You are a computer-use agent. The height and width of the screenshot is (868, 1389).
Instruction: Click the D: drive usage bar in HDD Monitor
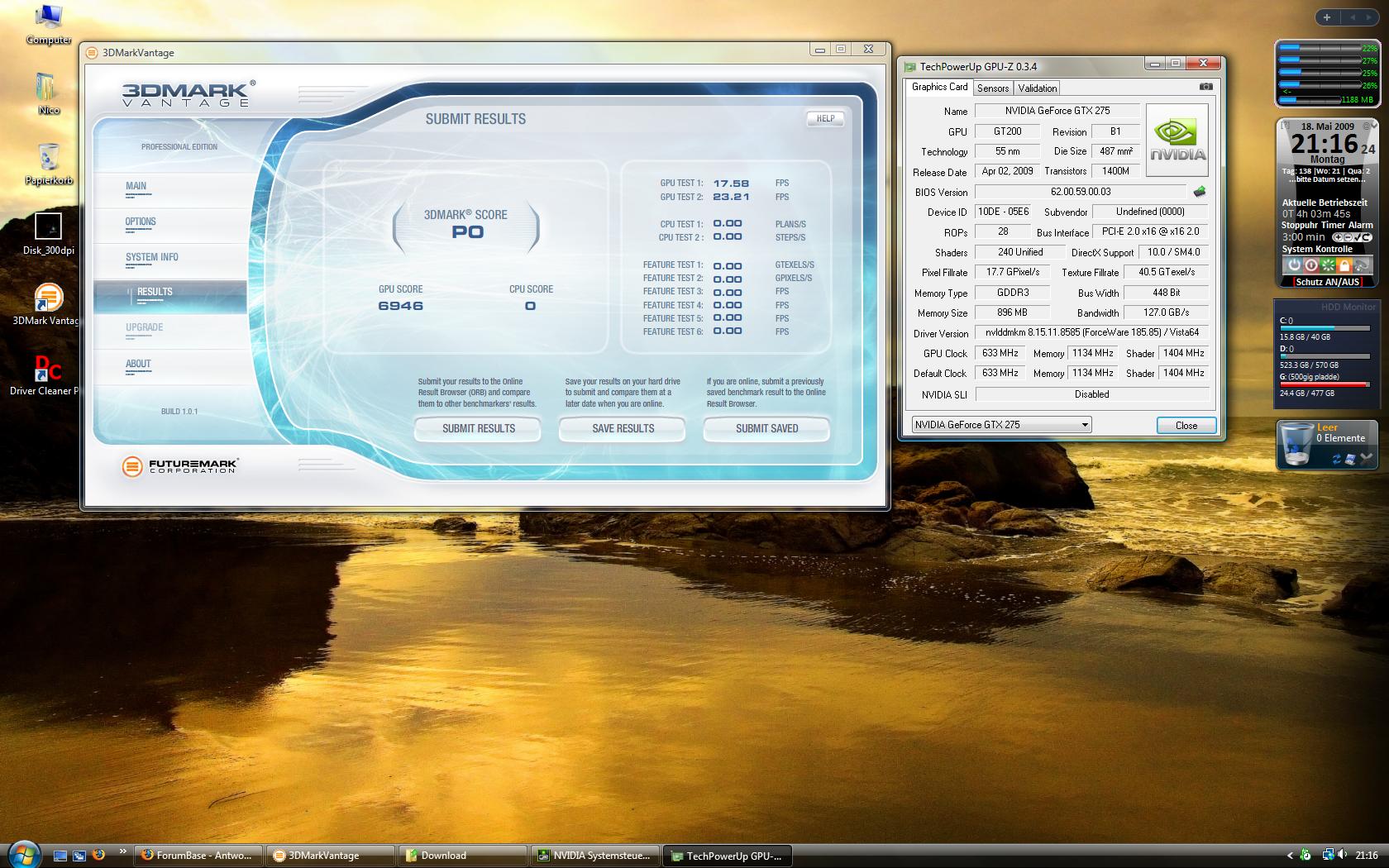click(1325, 356)
